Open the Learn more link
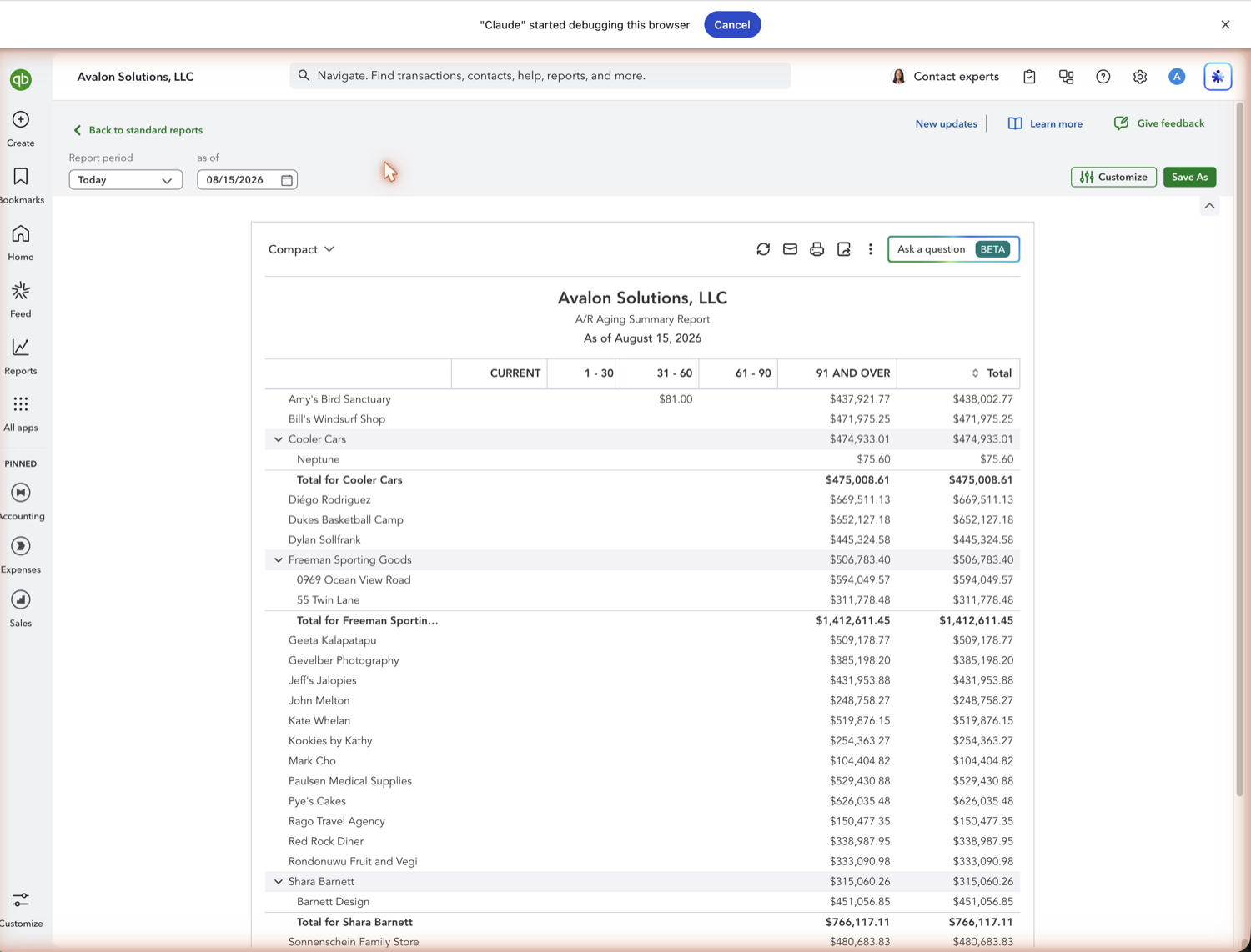Image resolution: width=1251 pixels, height=952 pixels. pos(1045,123)
